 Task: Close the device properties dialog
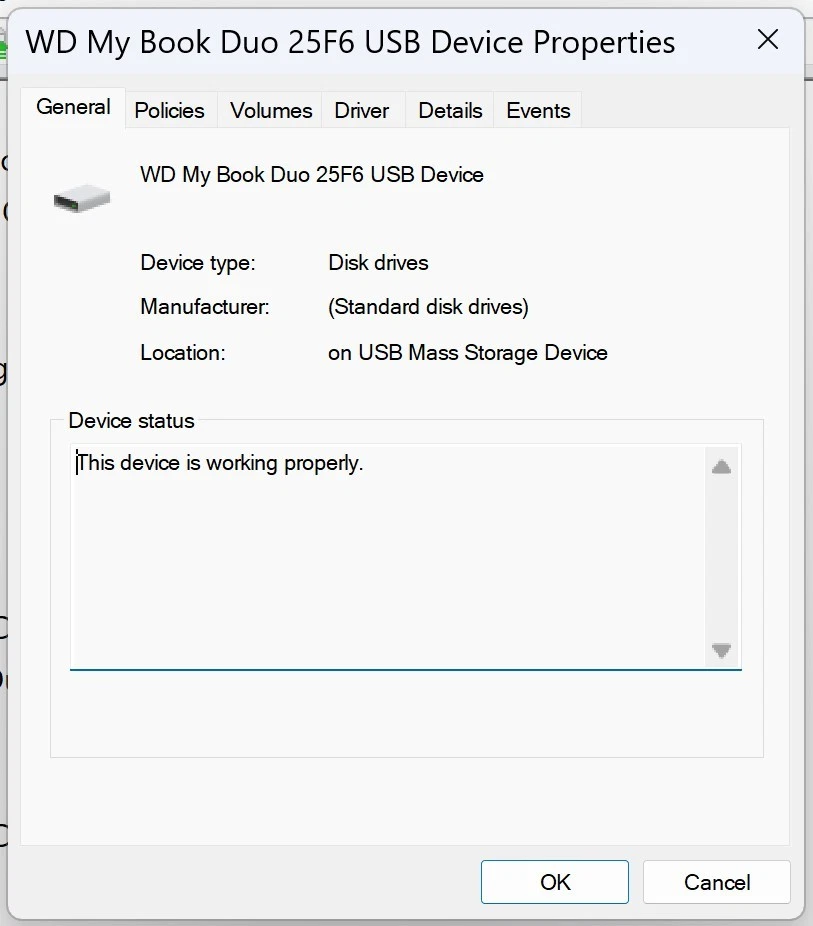pyautogui.click(x=767, y=40)
